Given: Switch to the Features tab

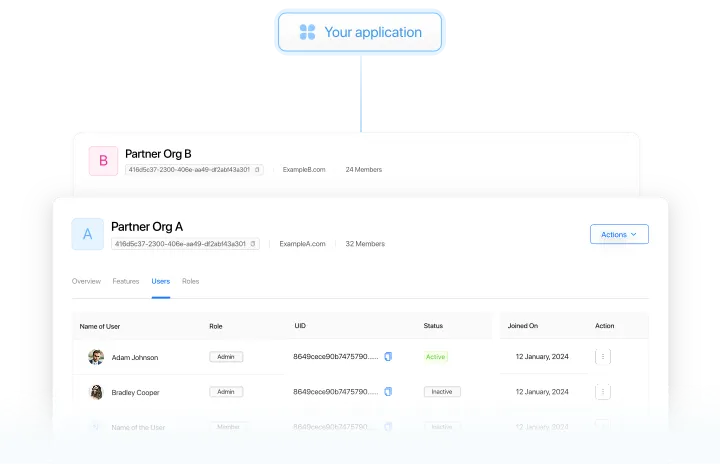Looking at the screenshot, I should (x=126, y=281).
